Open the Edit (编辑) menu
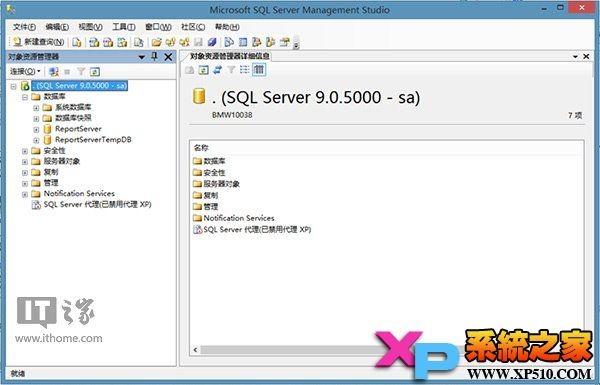Screen dimensions: 600x385 click(57, 27)
